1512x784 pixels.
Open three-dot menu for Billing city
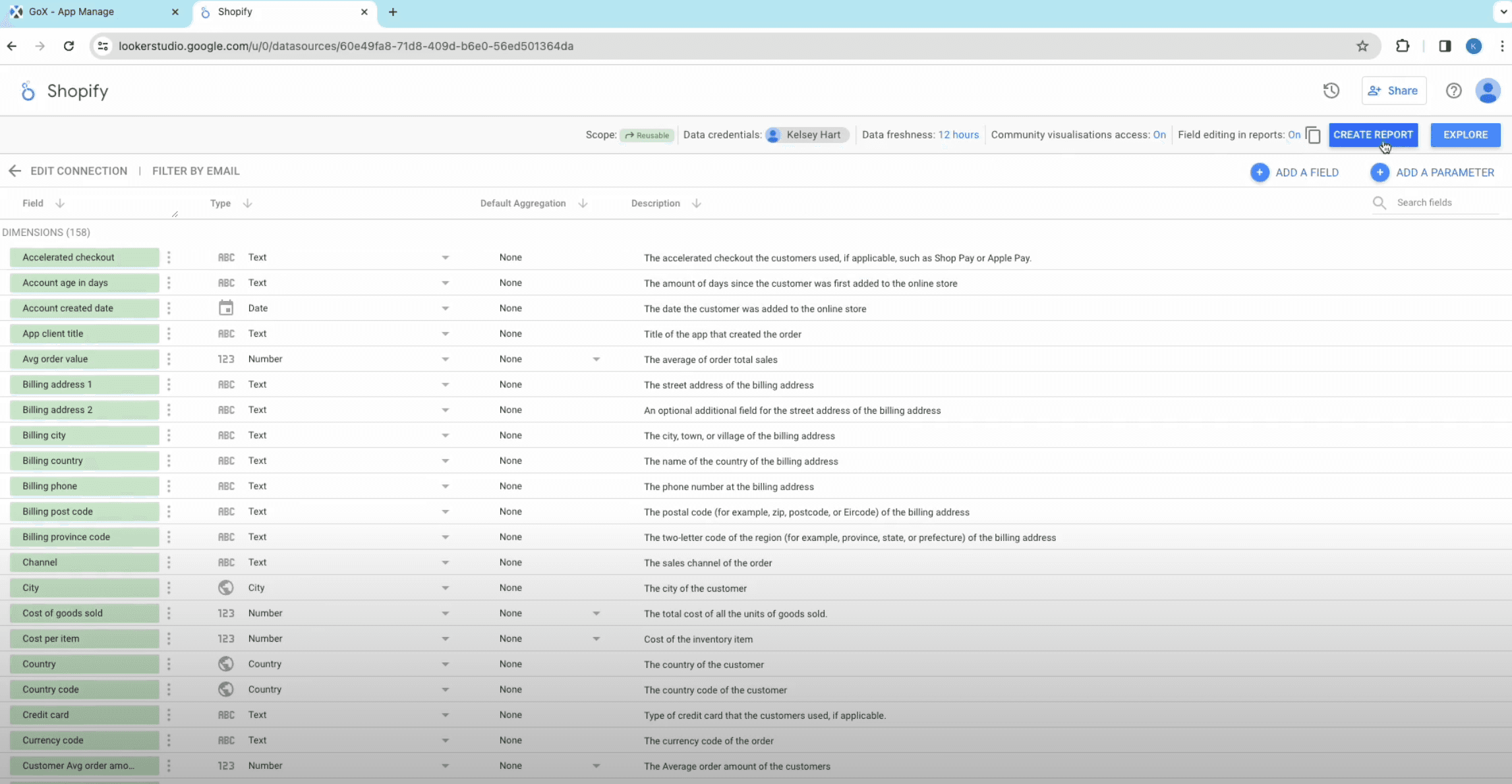(x=169, y=435)
